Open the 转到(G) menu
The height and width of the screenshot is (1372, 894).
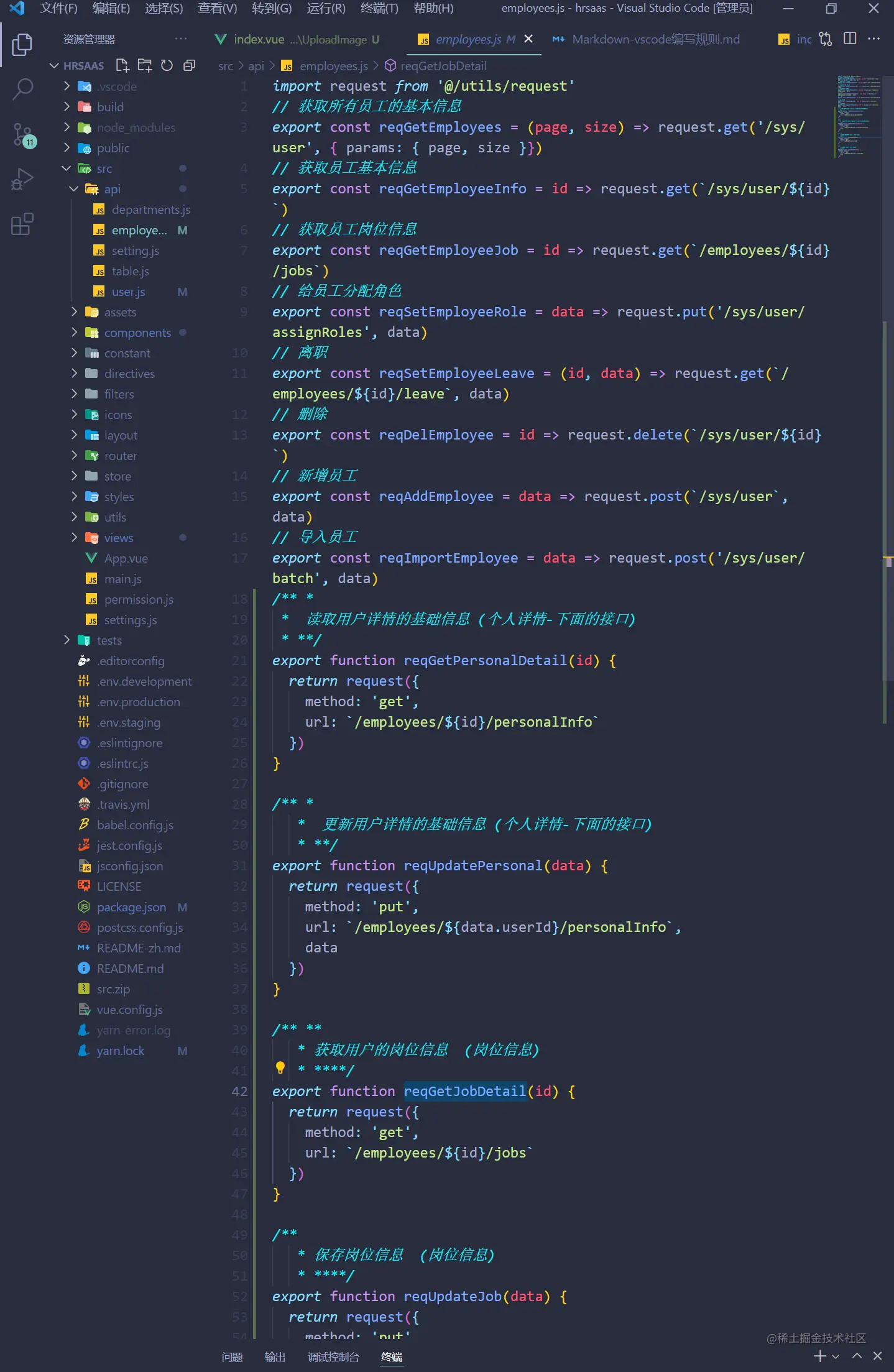point(272,8)
